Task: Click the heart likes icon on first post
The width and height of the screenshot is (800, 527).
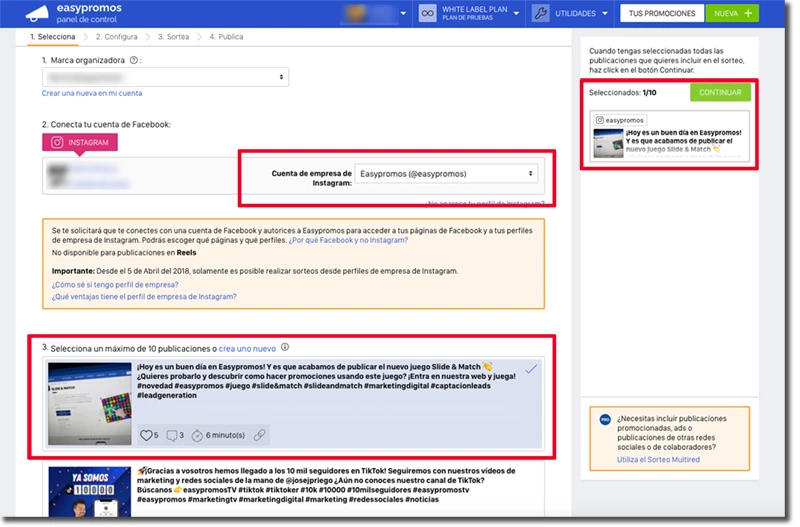Action: coord(146,435)
